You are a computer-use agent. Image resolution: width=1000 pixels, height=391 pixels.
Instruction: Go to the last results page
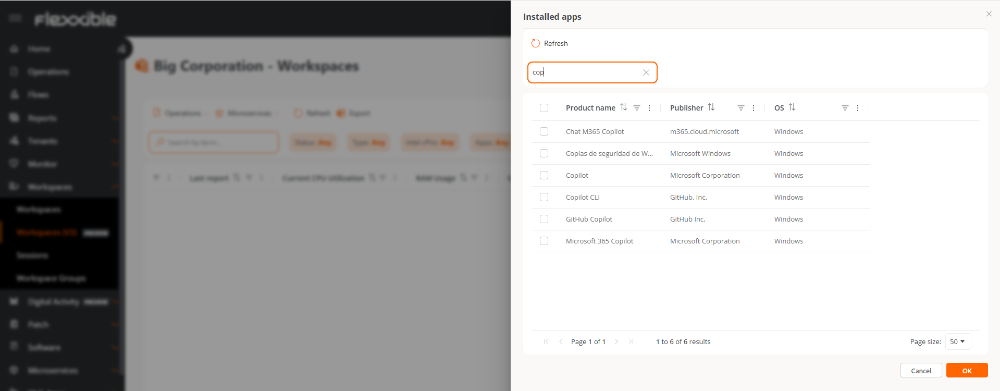coord(631,342)
